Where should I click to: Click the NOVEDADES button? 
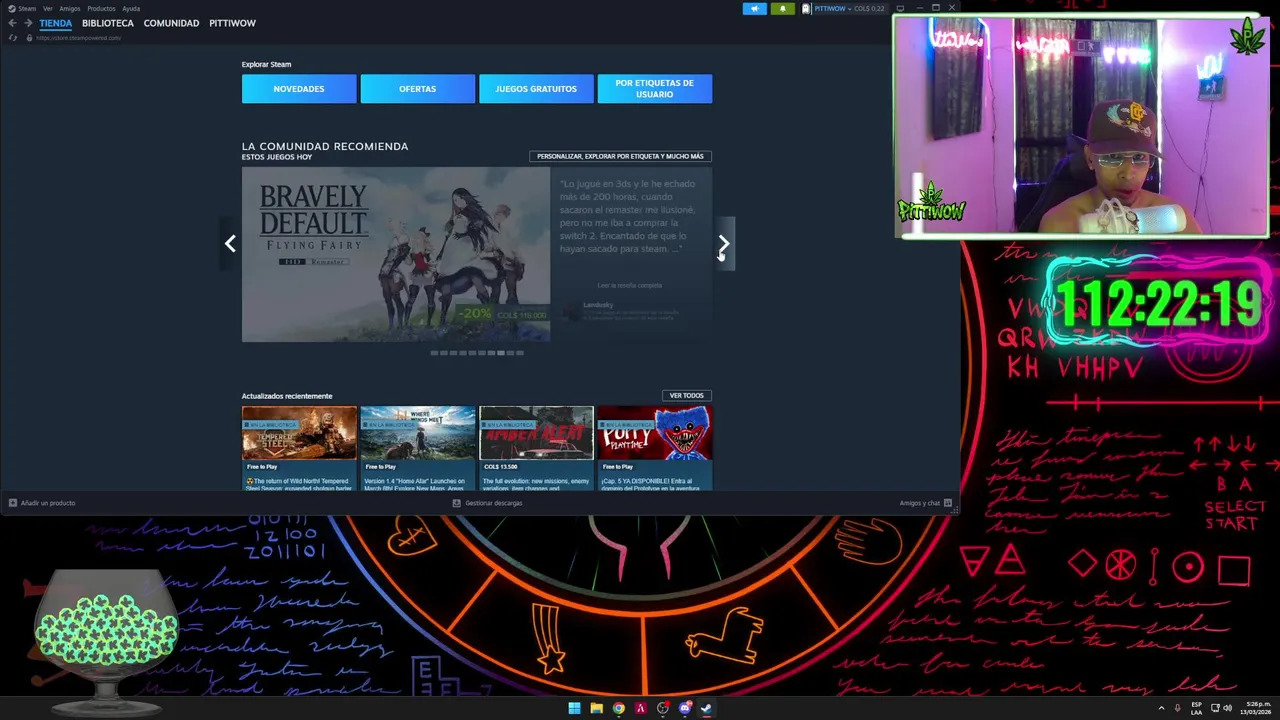tap(299, 89)
